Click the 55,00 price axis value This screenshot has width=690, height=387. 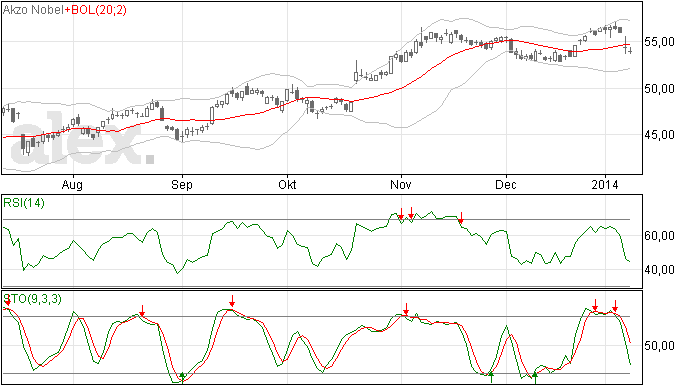[659, 42]
